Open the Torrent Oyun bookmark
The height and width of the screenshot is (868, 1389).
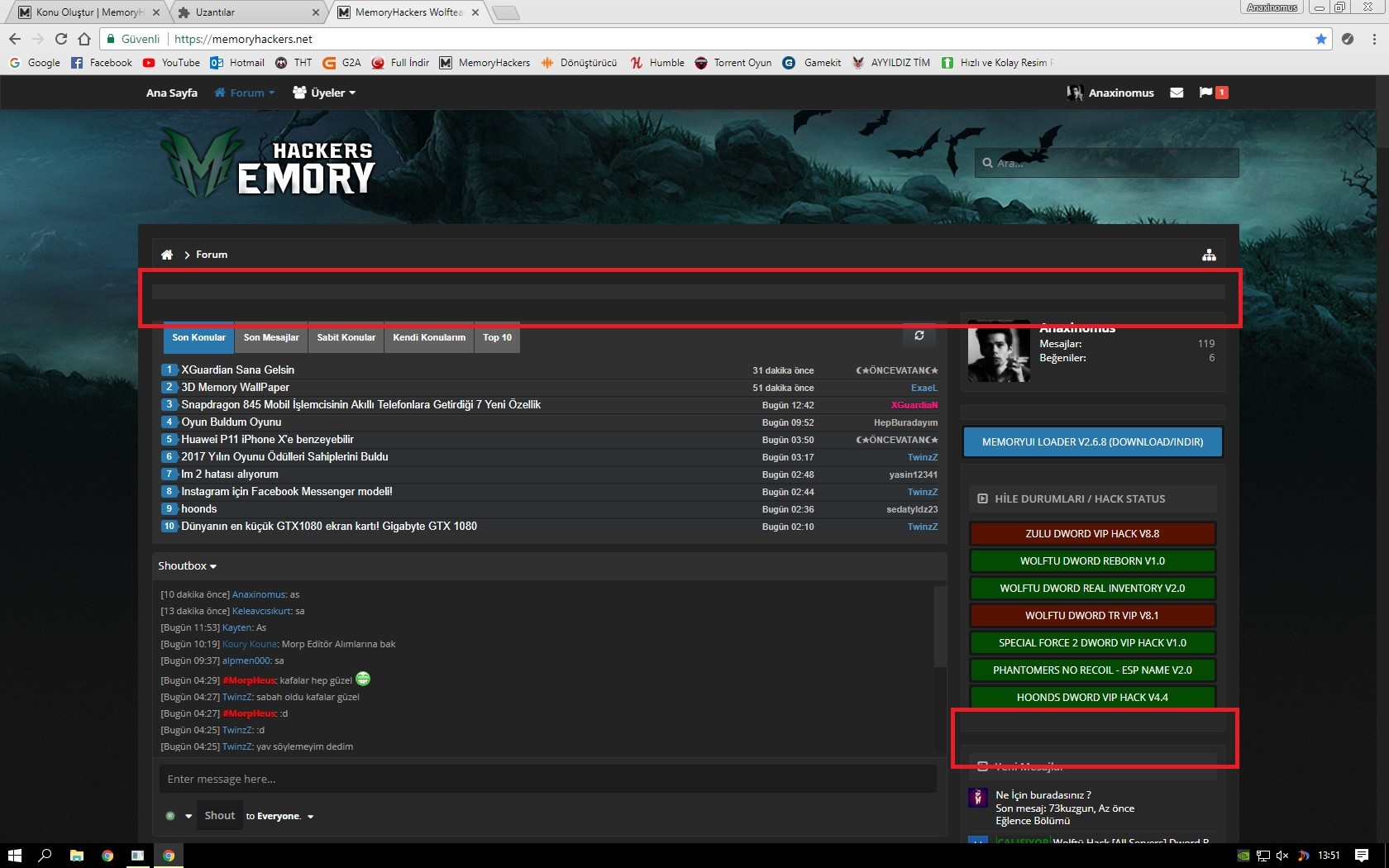pos(733,63)
